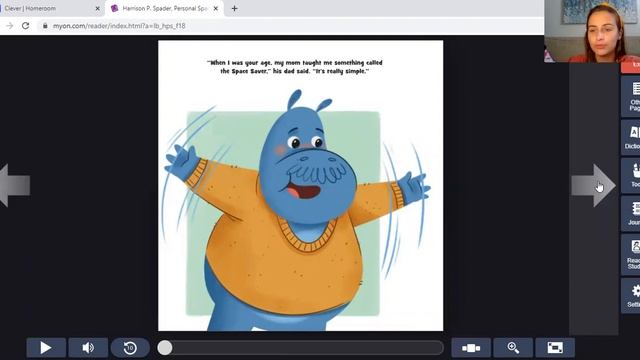The height and width of the screenshot is (360, 640).
Task: Open the Tools sidebar item
Action: (x=631, y=176)
